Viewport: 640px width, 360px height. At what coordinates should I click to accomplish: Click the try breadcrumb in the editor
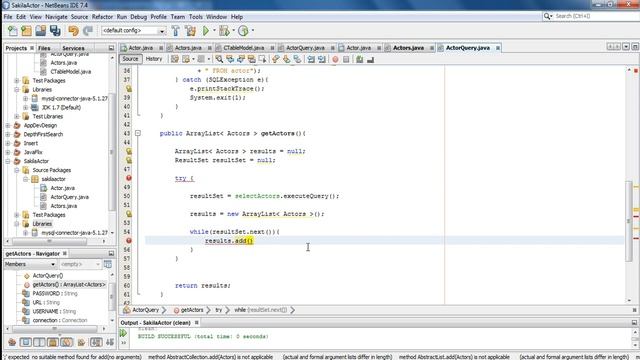tap(219, 310)
